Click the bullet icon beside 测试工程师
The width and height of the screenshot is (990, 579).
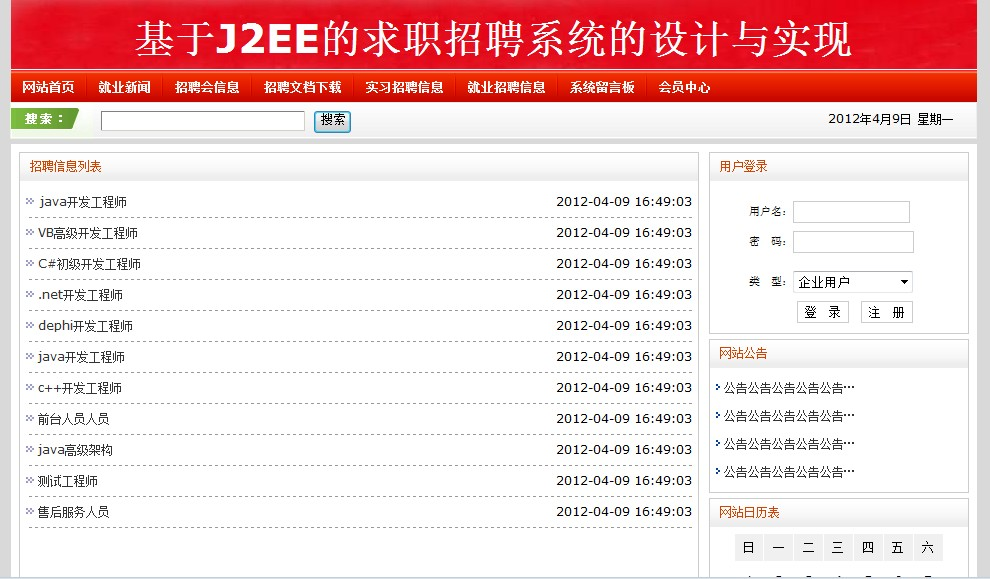tap(30, 481)
